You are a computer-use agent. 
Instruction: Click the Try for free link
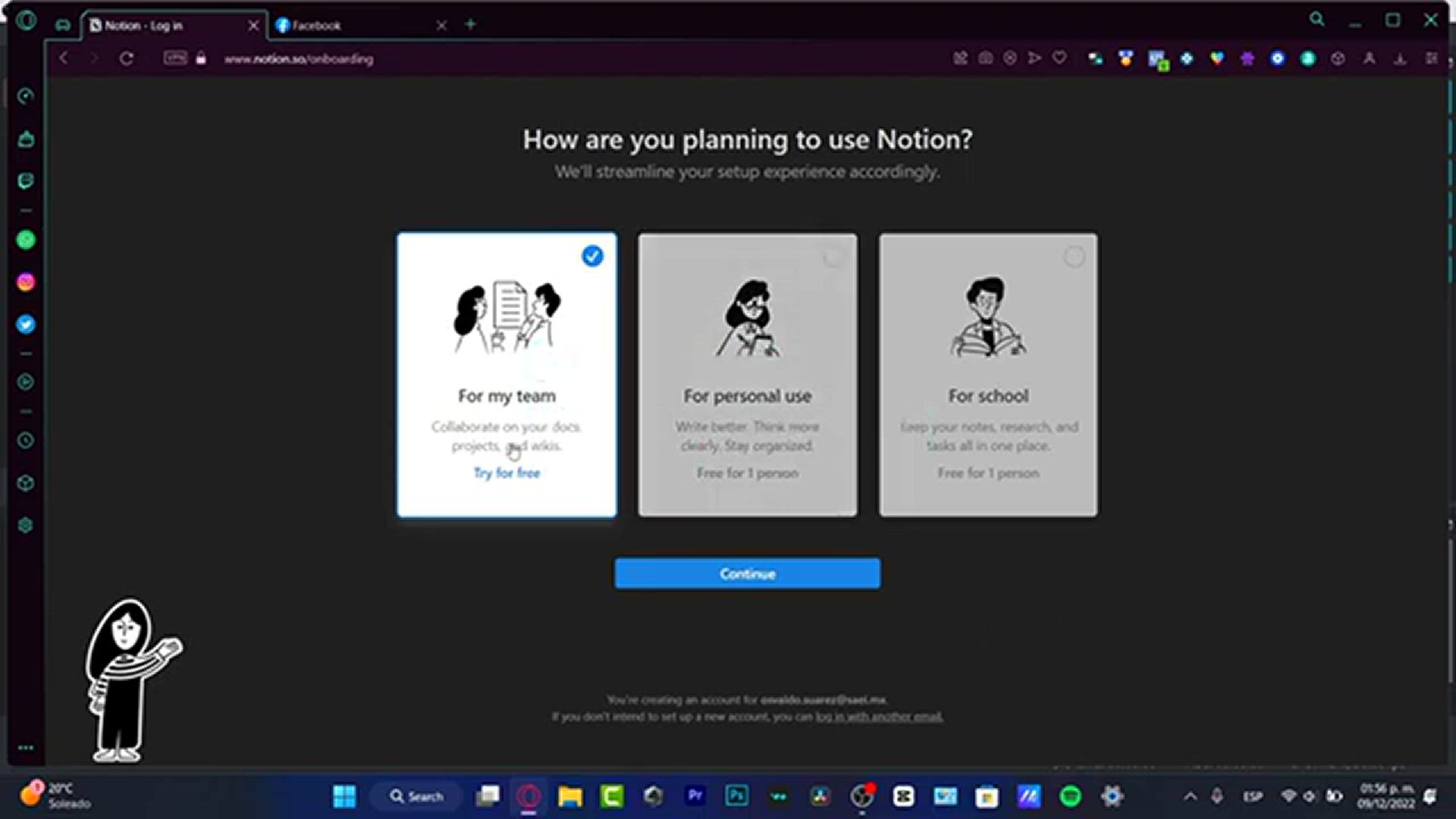507,473
